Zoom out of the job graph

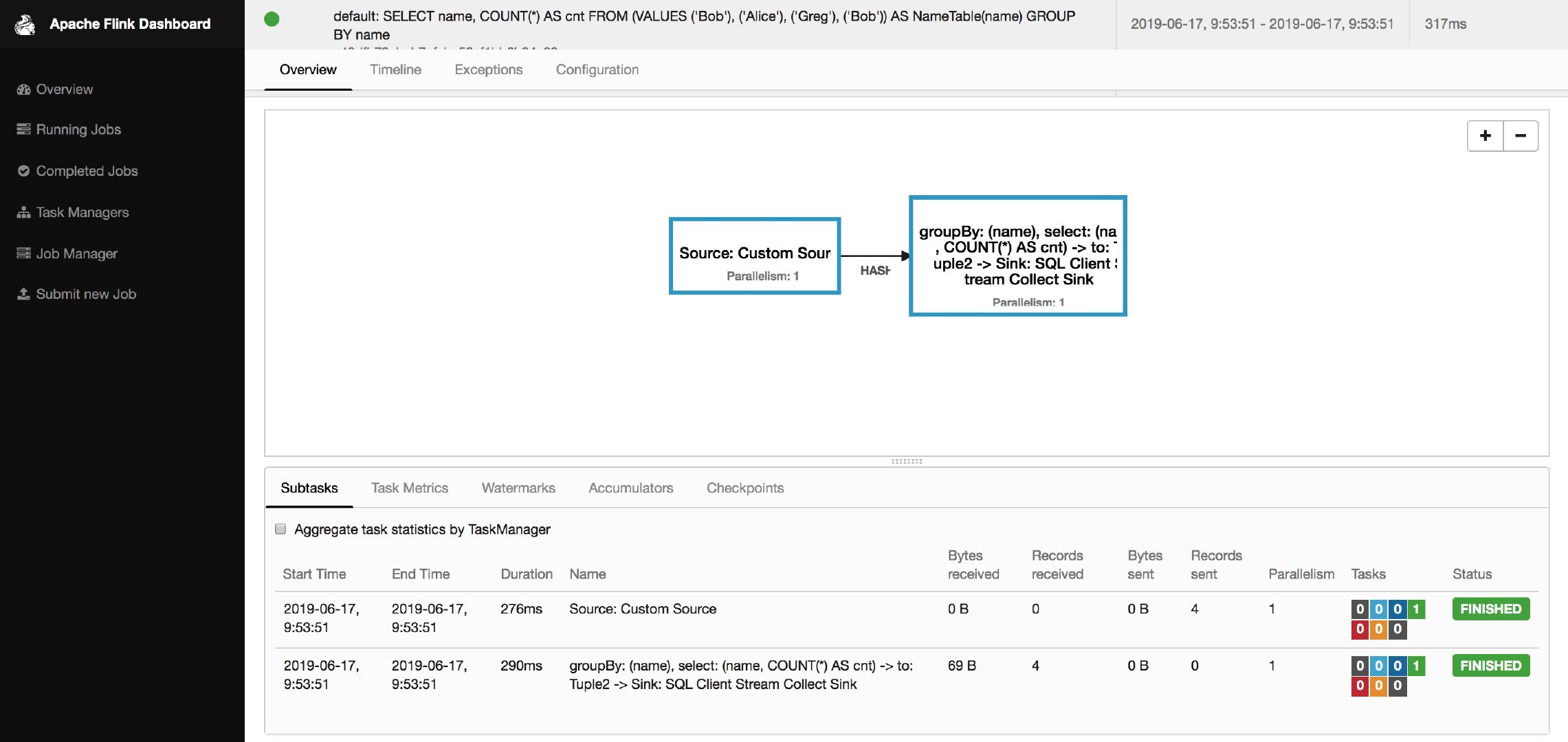(1521, 135)
